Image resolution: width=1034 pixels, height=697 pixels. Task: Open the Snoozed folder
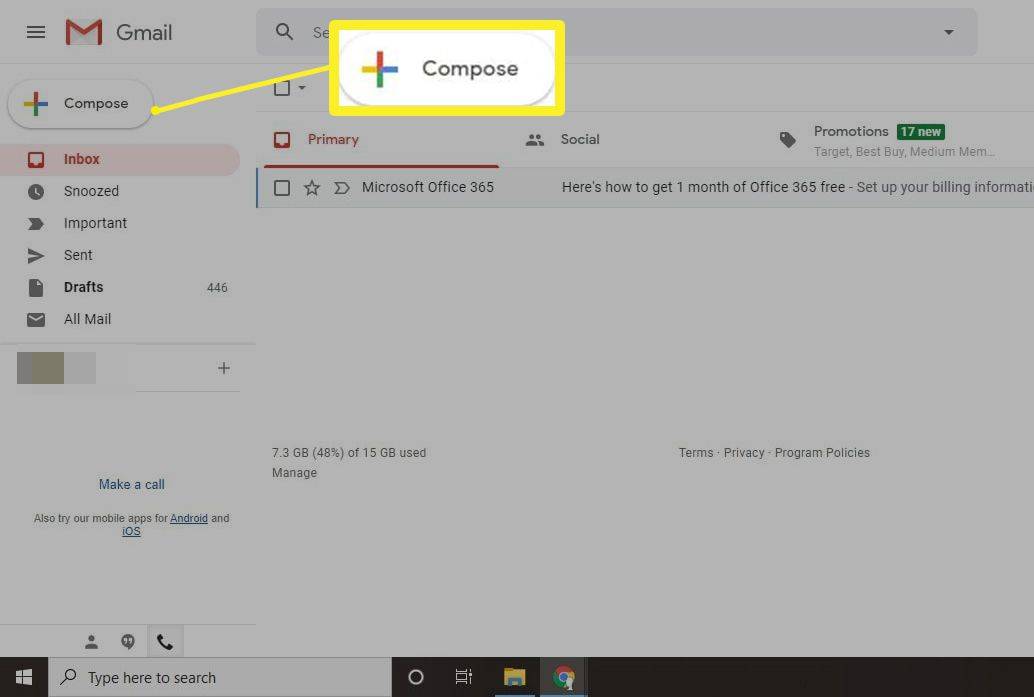[119, 191]
